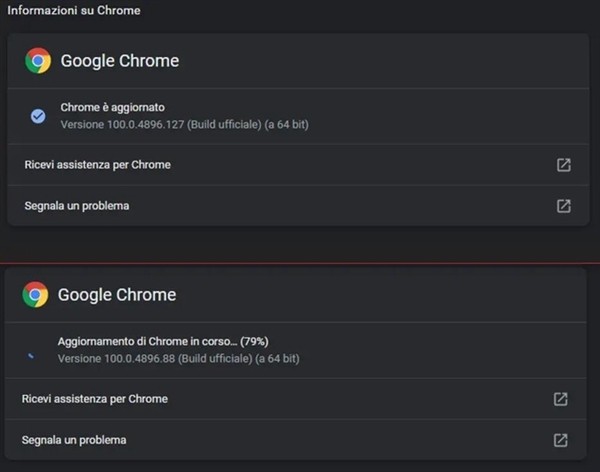The width and height of the screenshot is (600, 472).
Task: Click the "Chrome è aggiornato" status text
Action: 113,107
